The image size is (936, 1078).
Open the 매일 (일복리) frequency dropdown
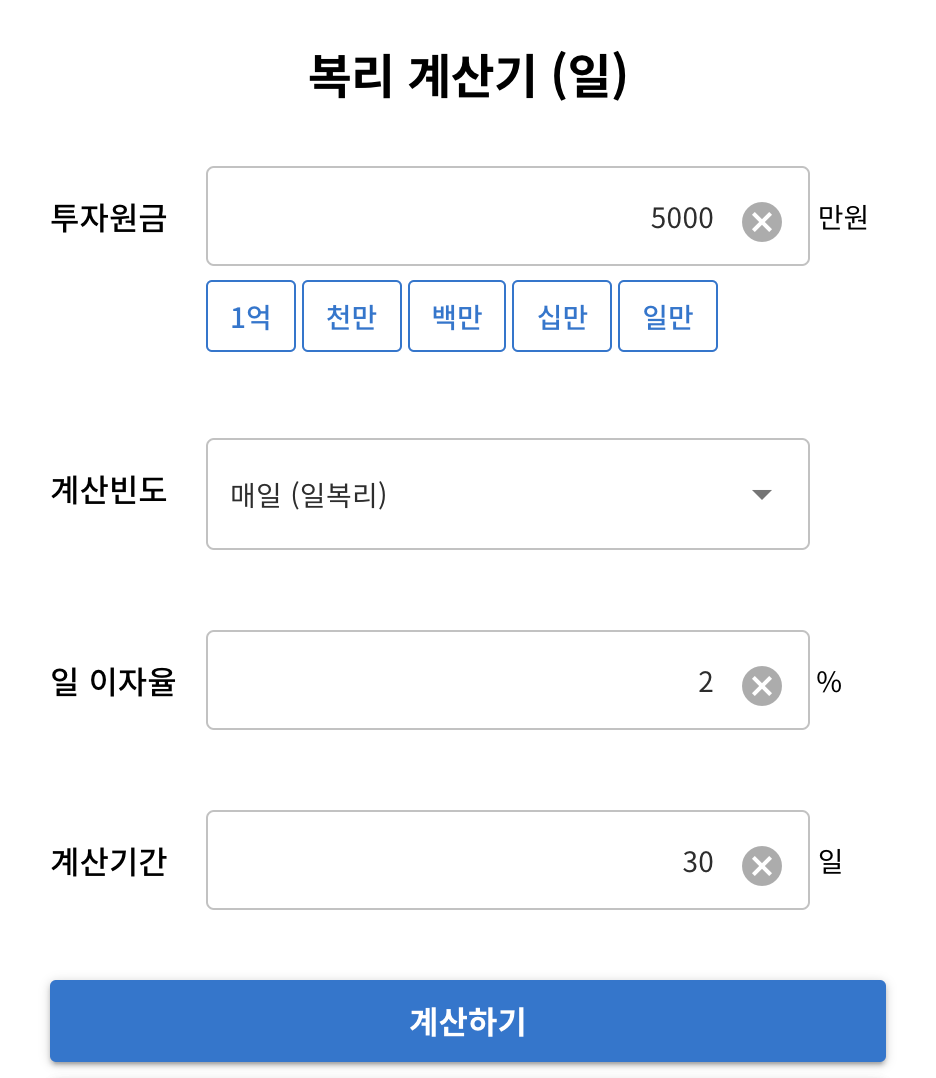(480, 494)
